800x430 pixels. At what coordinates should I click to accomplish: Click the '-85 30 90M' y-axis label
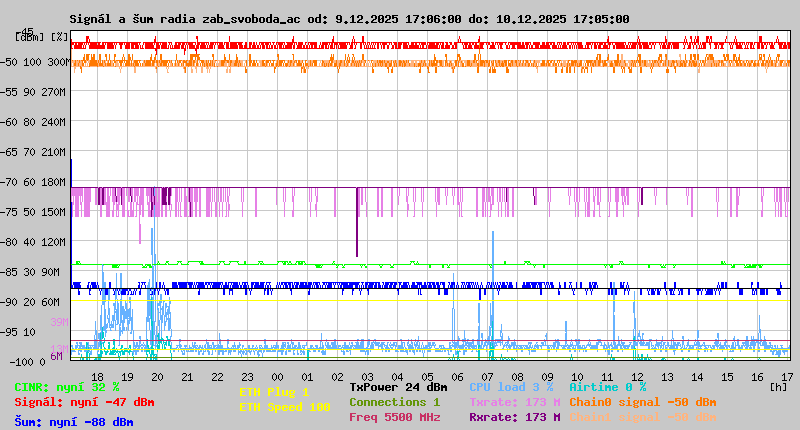pyautogui.click(x=30, y=272)
